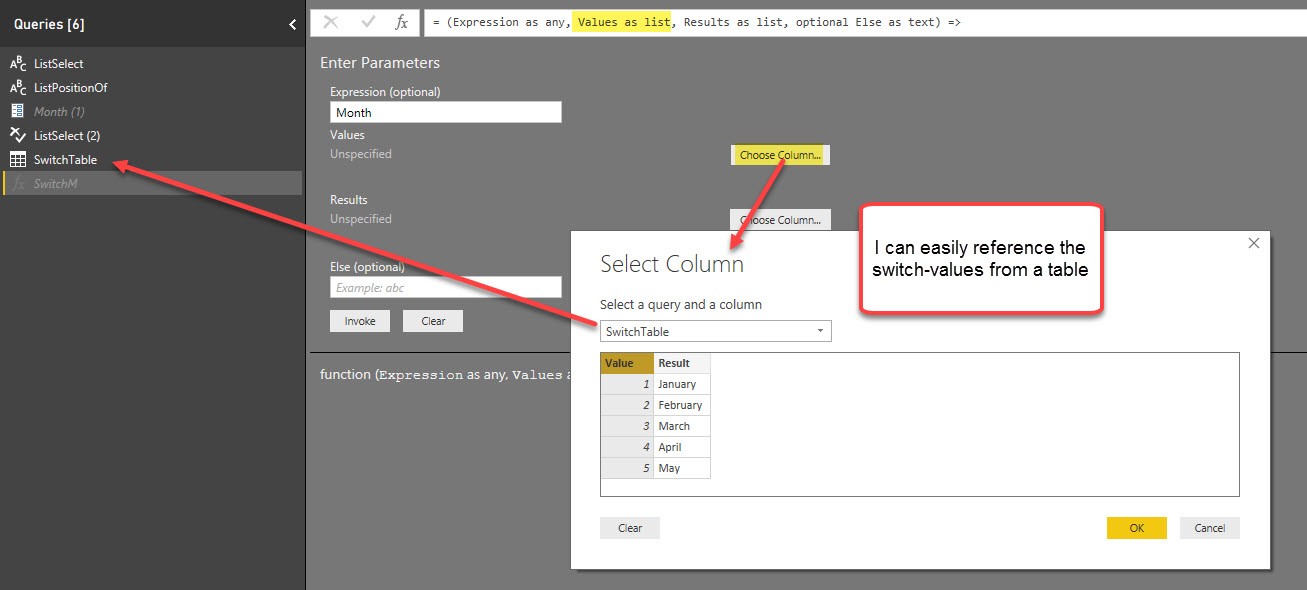Click the Invoke button

360,321
